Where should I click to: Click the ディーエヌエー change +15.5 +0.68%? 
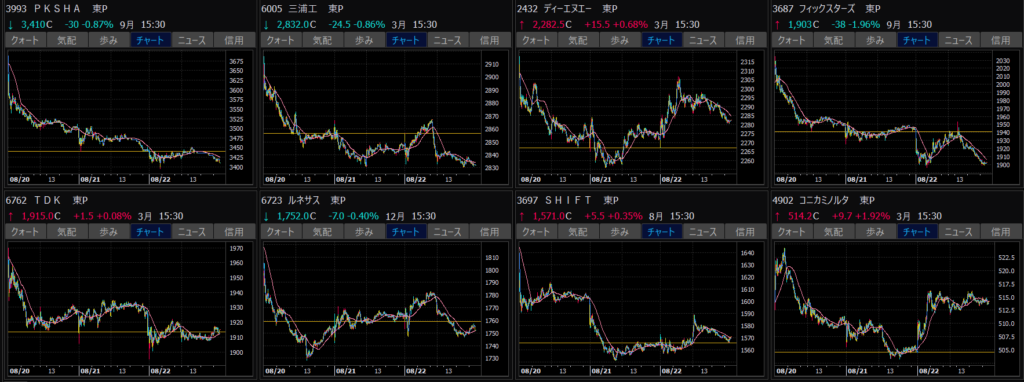coord(616,25)
